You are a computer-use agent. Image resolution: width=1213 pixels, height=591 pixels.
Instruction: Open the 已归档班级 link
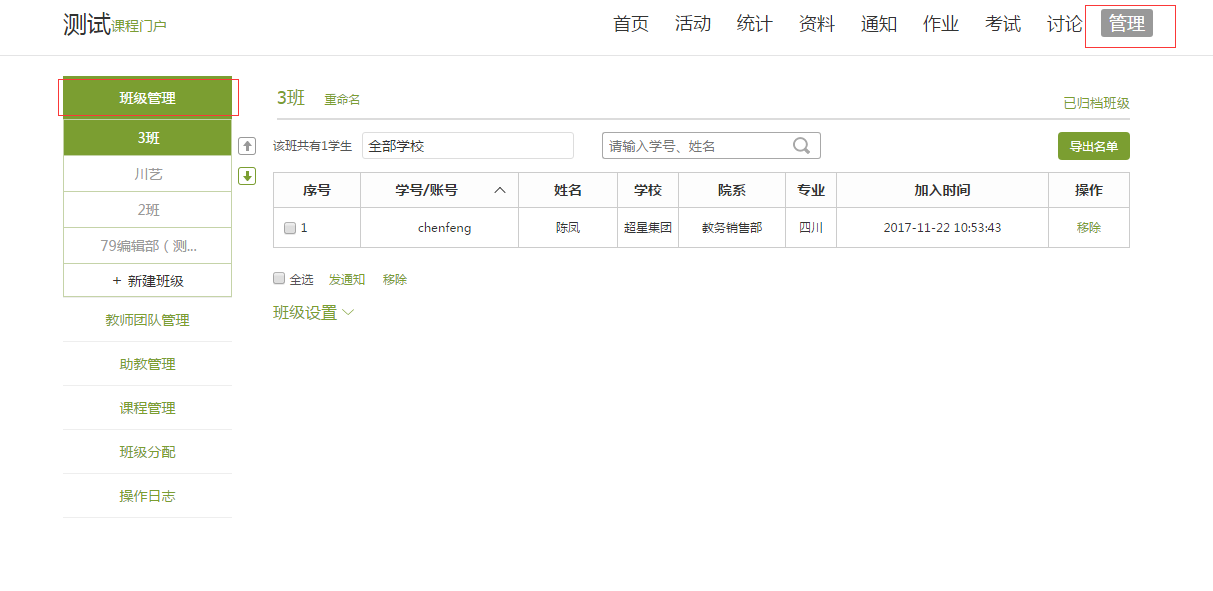click(1096, 103)
